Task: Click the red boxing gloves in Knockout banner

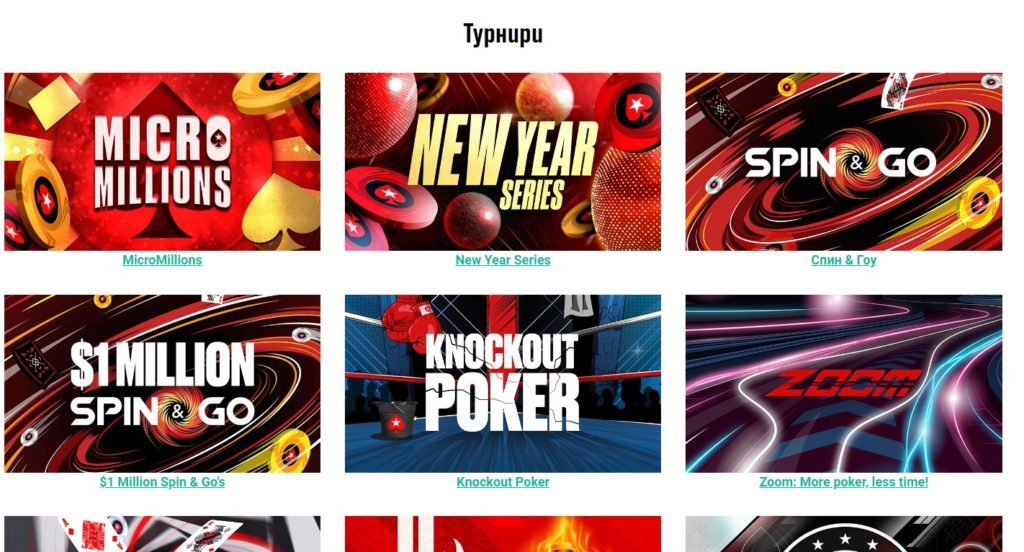Action: [x=409, y=321]
